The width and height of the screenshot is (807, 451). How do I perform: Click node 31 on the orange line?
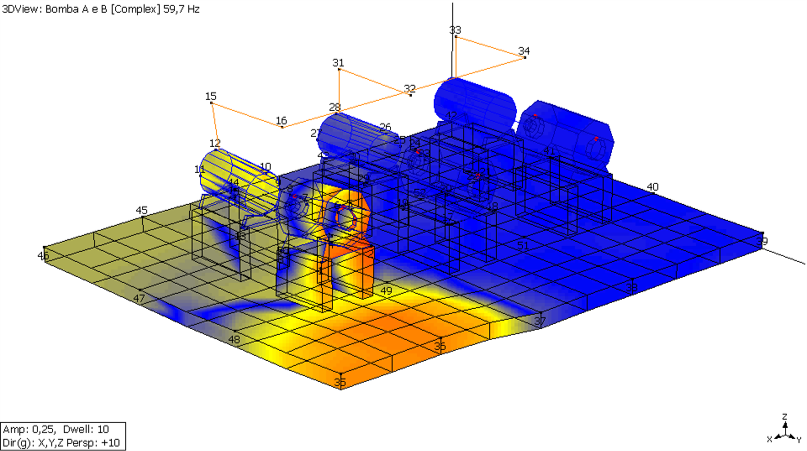(339, 69)
